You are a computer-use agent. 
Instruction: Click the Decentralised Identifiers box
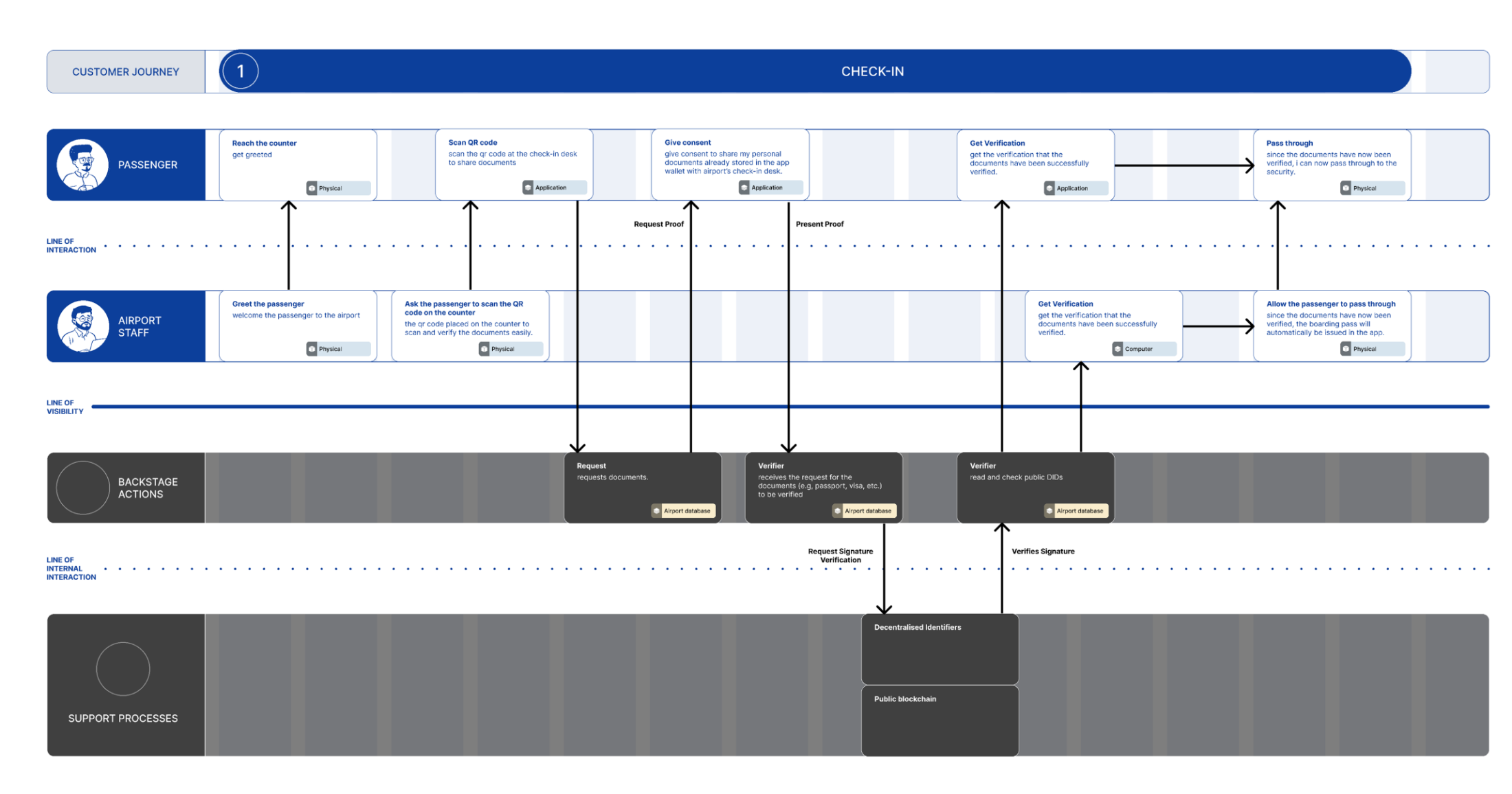coord(940,649)
